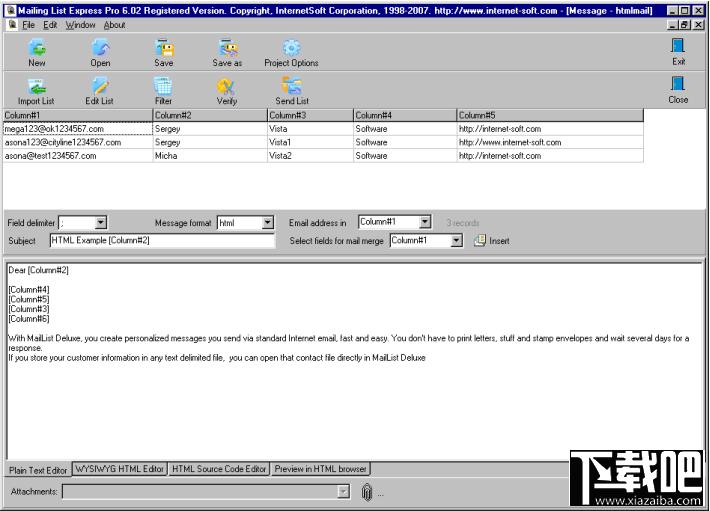Viewport: 710px width, 511px height.
Task: Minimize the inner Message document window
Action: [x=672, y=25]
